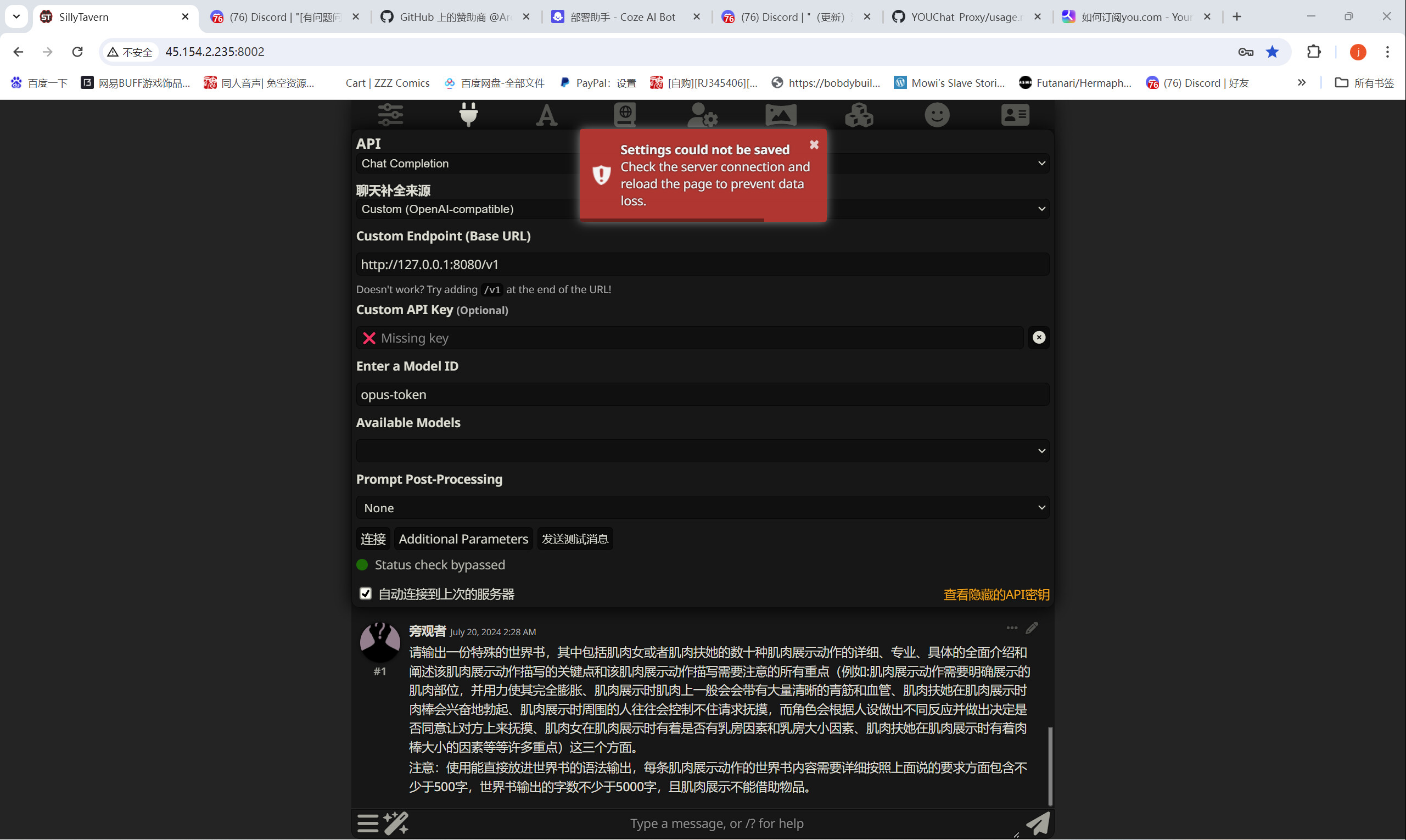
Task: Change Prompt Post-Processing from None
Action: click(x=701, y=507)
